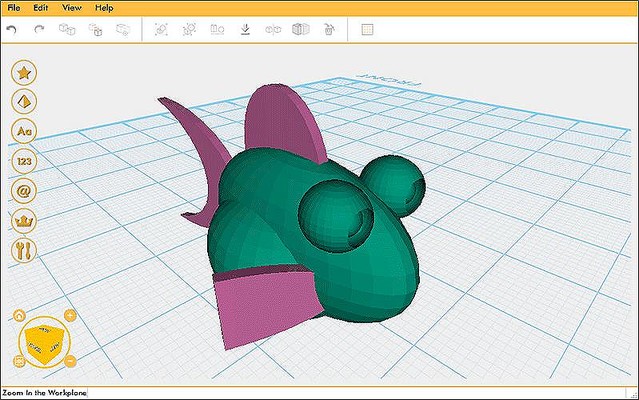Click the minus zoom-out button
639x400 pixels.
(x=70, y=361)
